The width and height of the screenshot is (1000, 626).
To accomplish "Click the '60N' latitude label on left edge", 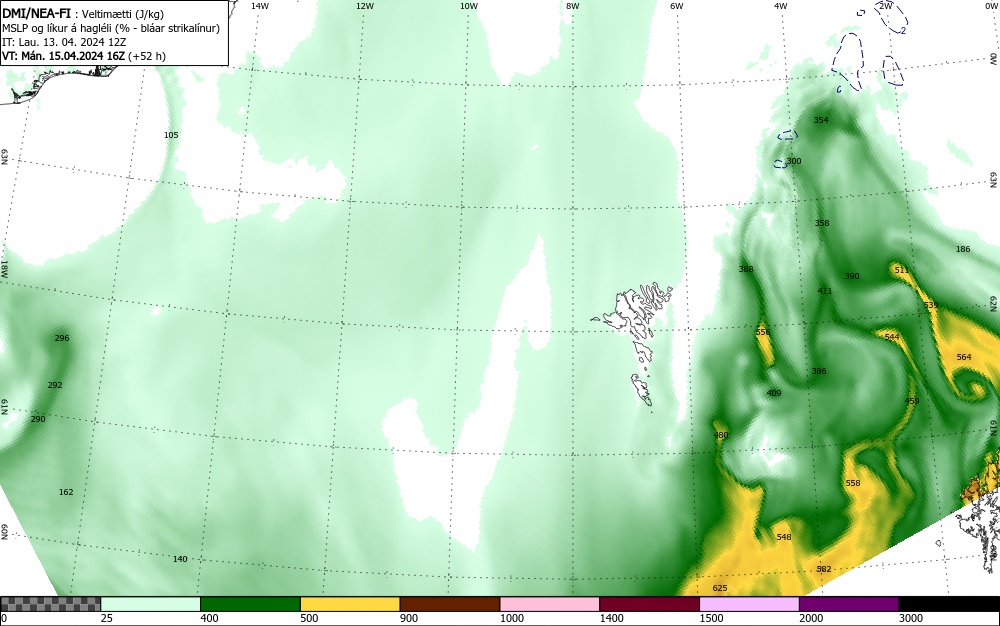I will point(4,532).
